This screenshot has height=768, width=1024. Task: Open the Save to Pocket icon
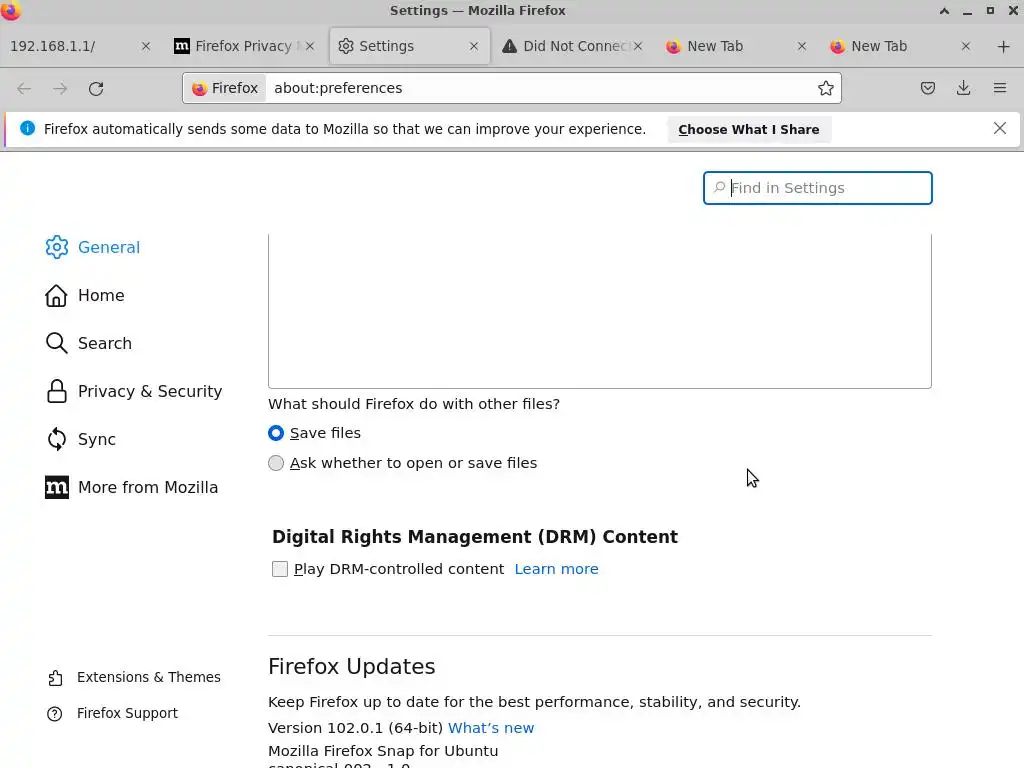pyautogui.click(x=928, y=88)
